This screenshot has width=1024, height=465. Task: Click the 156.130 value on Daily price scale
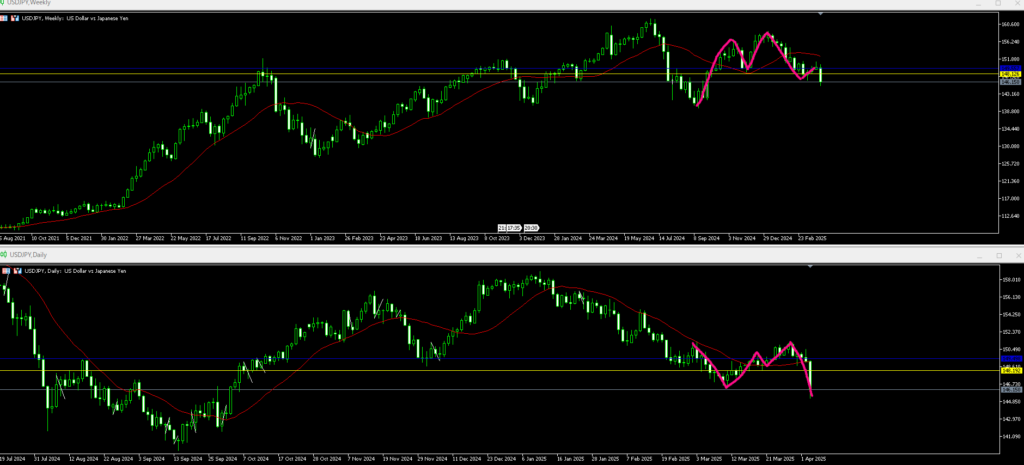click(1010, 297)
